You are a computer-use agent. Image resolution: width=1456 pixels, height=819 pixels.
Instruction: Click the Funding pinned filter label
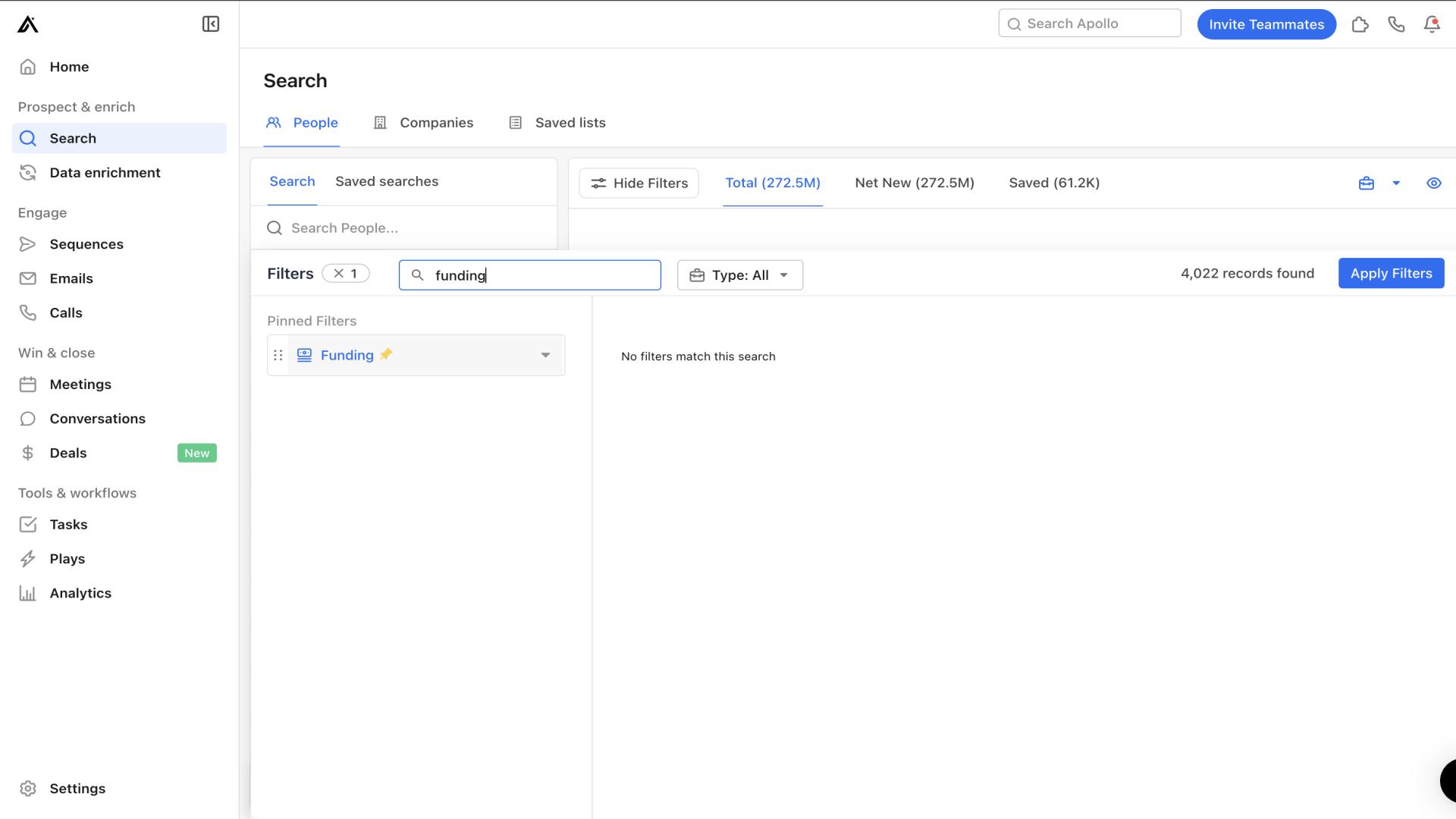(347, 356)
